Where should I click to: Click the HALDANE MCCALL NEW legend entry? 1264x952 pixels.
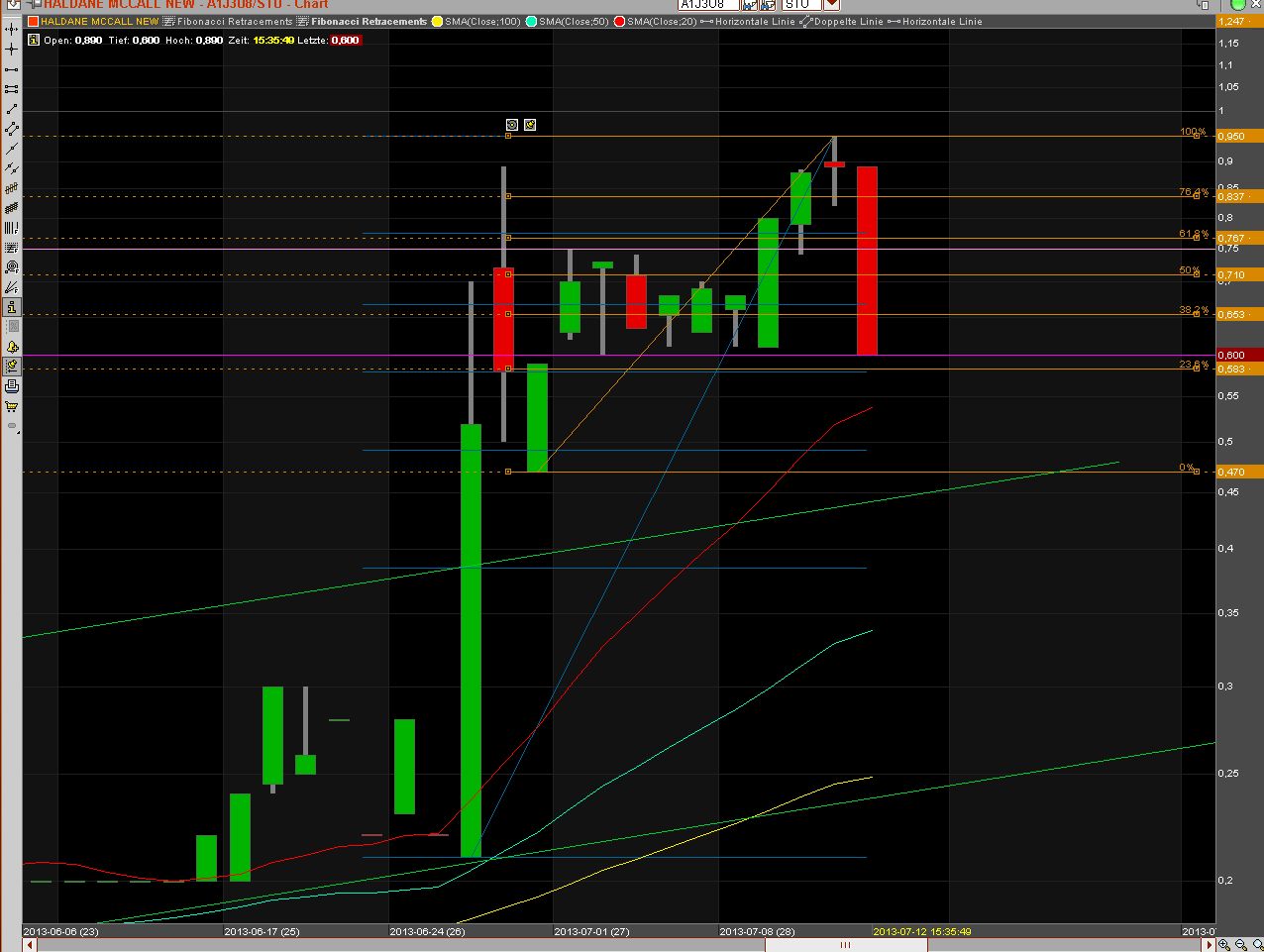pos(99,21)
